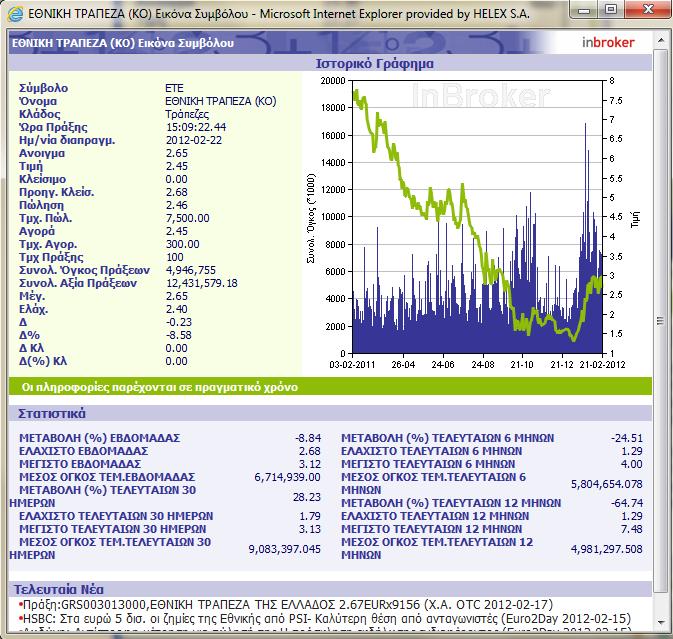Click 12-month maximum value 7.48
673x639 pixels.
click(x=632, y=529)
